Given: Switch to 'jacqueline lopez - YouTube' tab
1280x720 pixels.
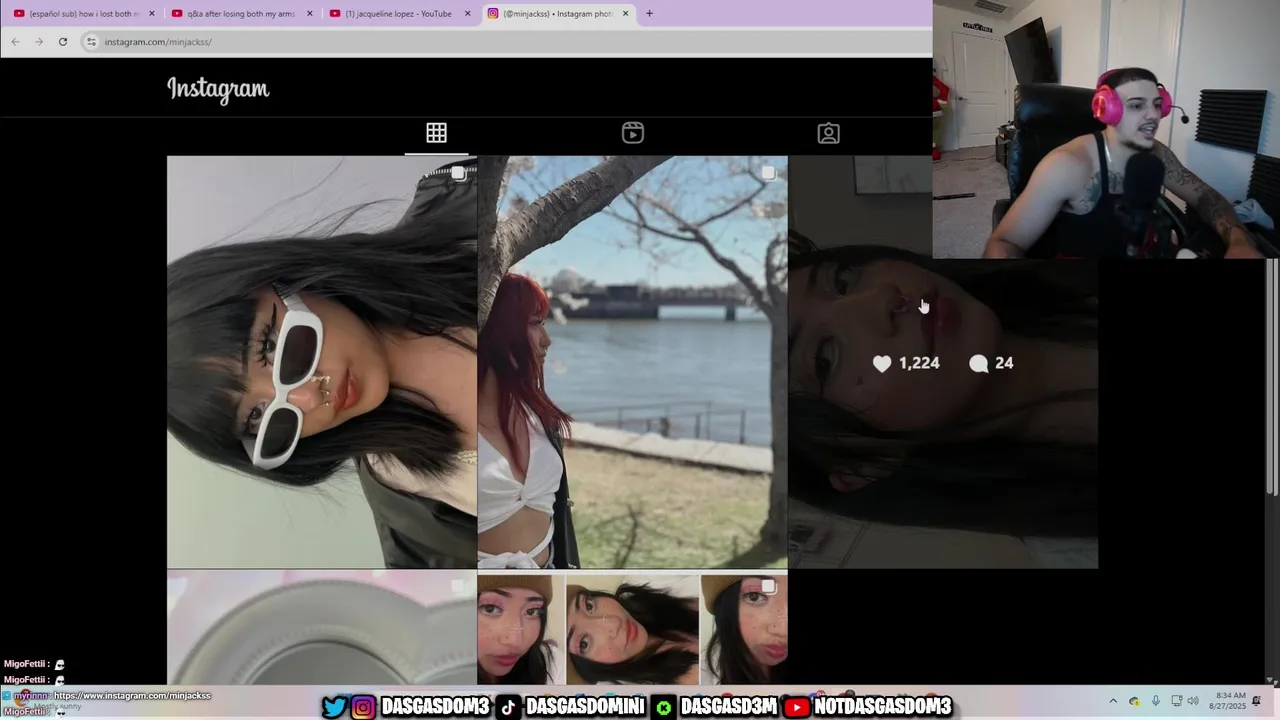Looking at the screenshot, I should [x=399, y=14].
